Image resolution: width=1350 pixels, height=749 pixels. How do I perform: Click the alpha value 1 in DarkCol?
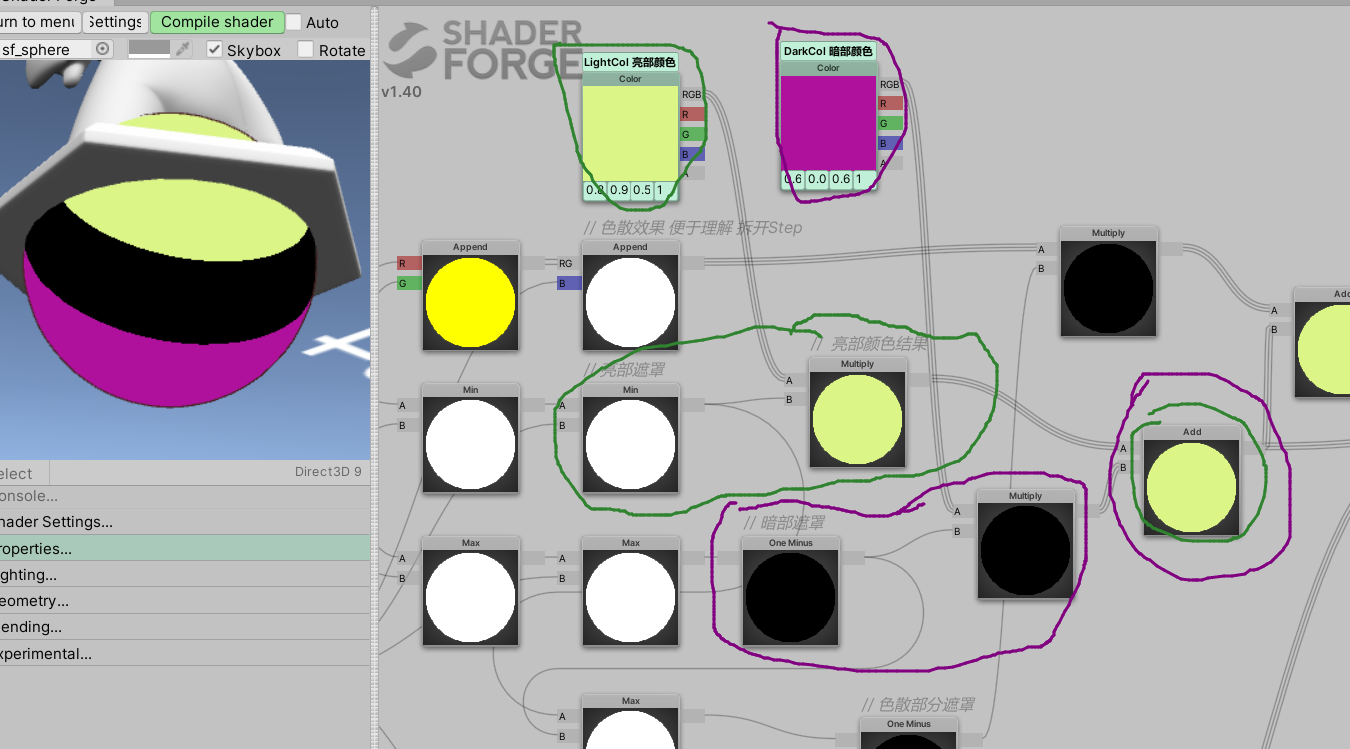pyautogui.click(x=865, y=179)
